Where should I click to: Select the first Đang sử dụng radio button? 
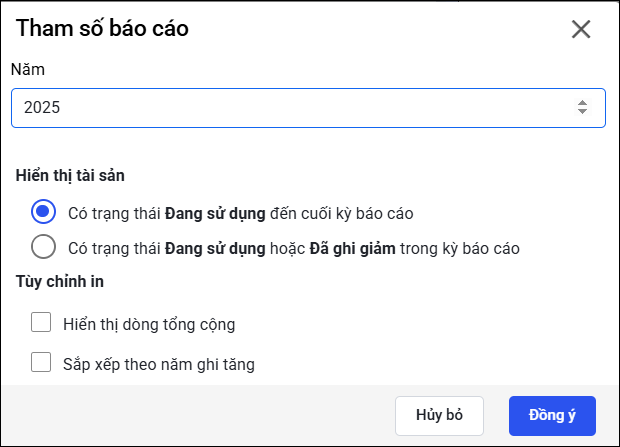pos(43,212)
